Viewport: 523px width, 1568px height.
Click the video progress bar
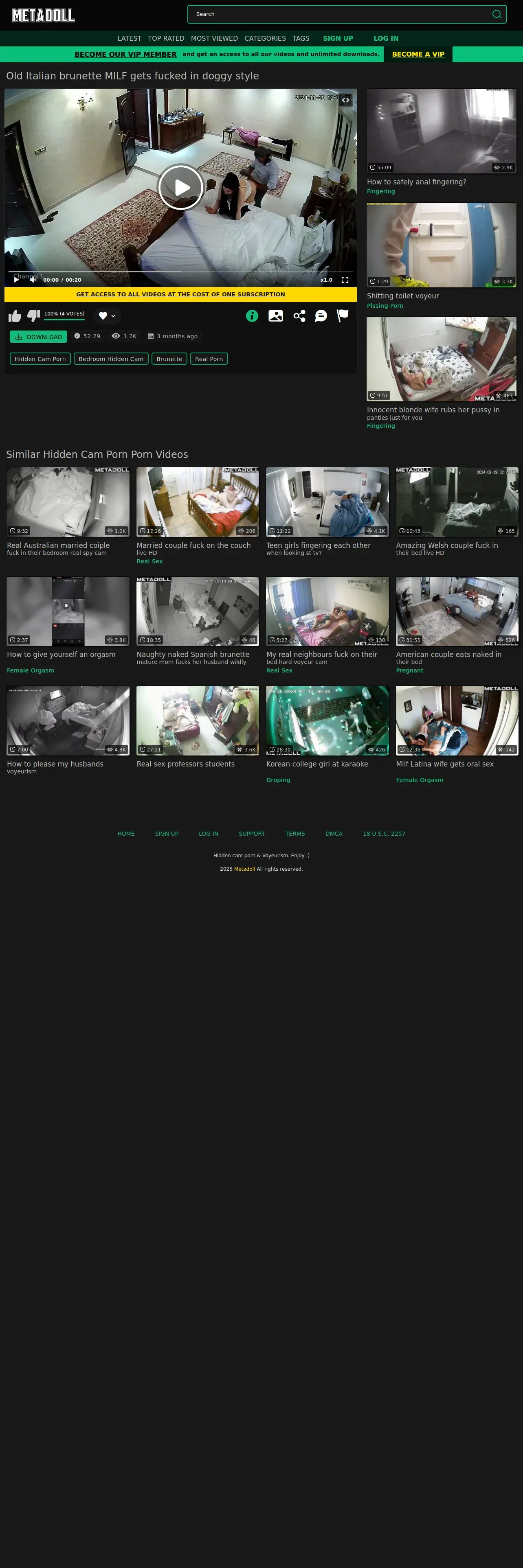181,272
